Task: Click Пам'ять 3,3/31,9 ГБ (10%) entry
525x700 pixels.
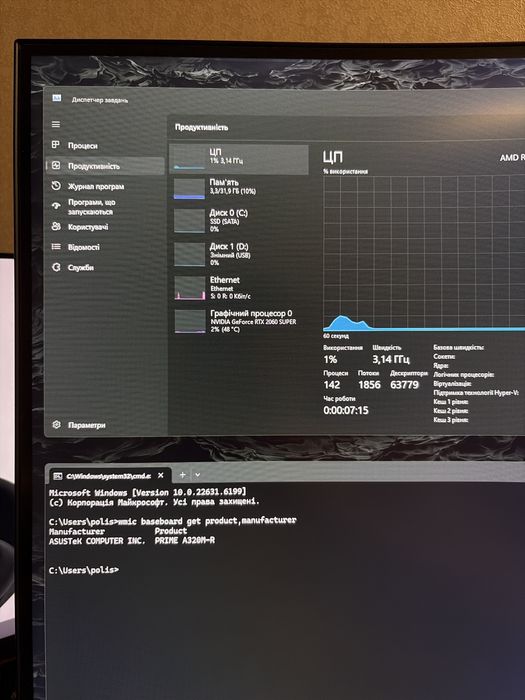Action: tap(239, 189)
